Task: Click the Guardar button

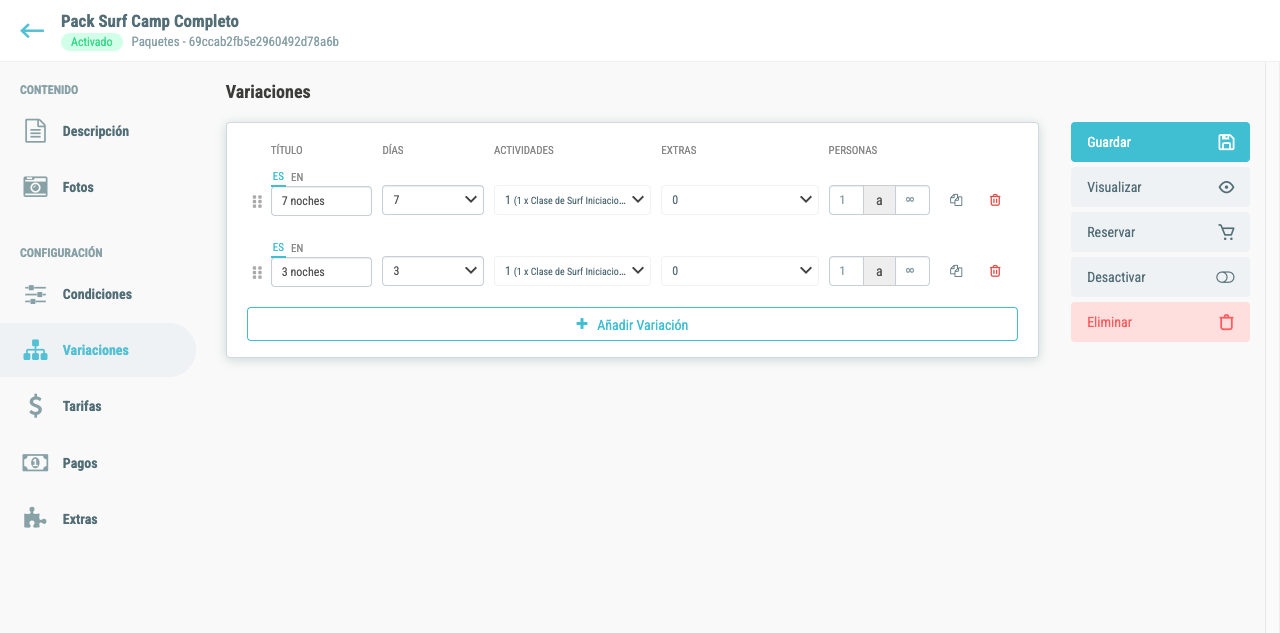Action: click(1160, 142)
